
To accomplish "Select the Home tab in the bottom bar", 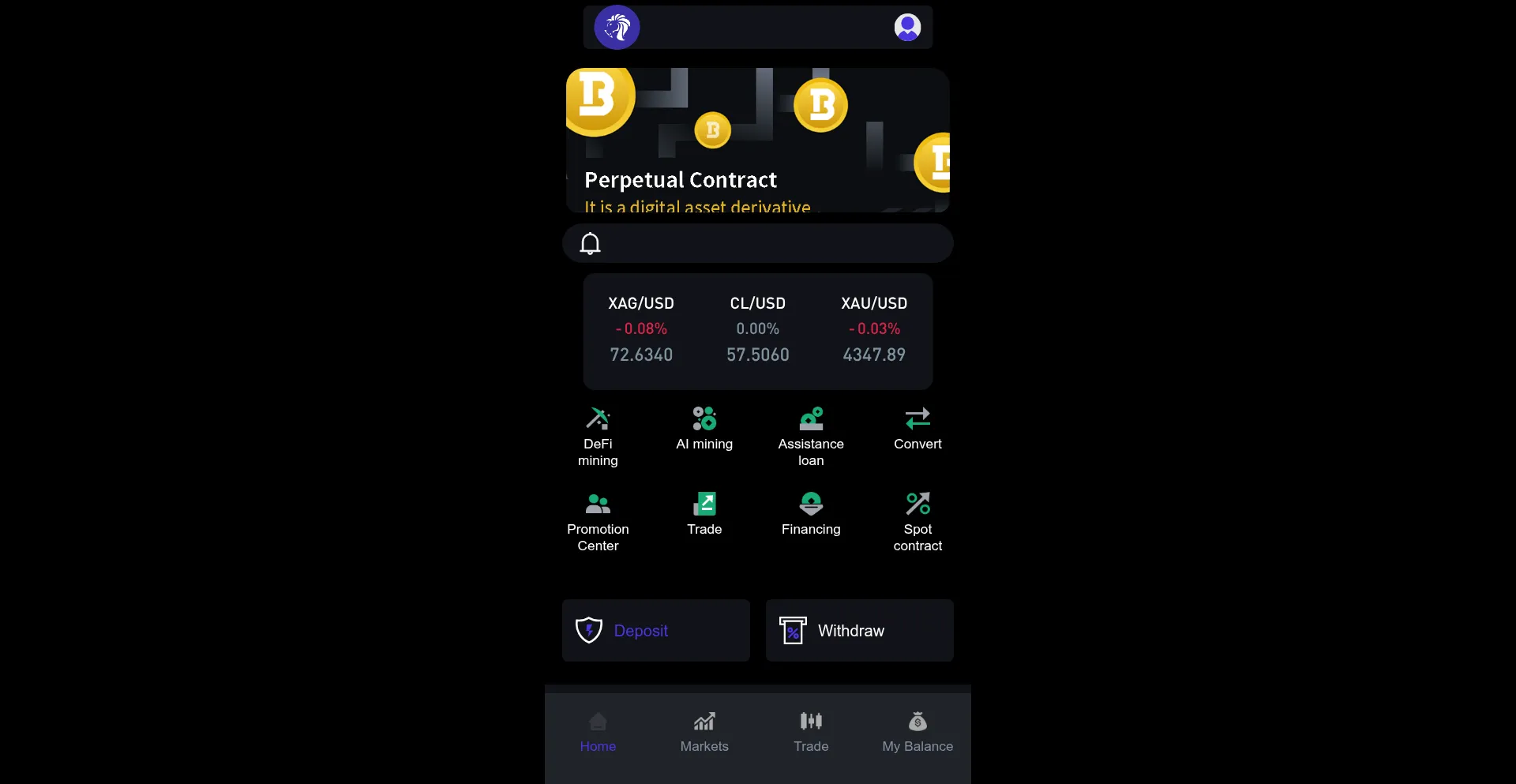I will coord(598,733).
